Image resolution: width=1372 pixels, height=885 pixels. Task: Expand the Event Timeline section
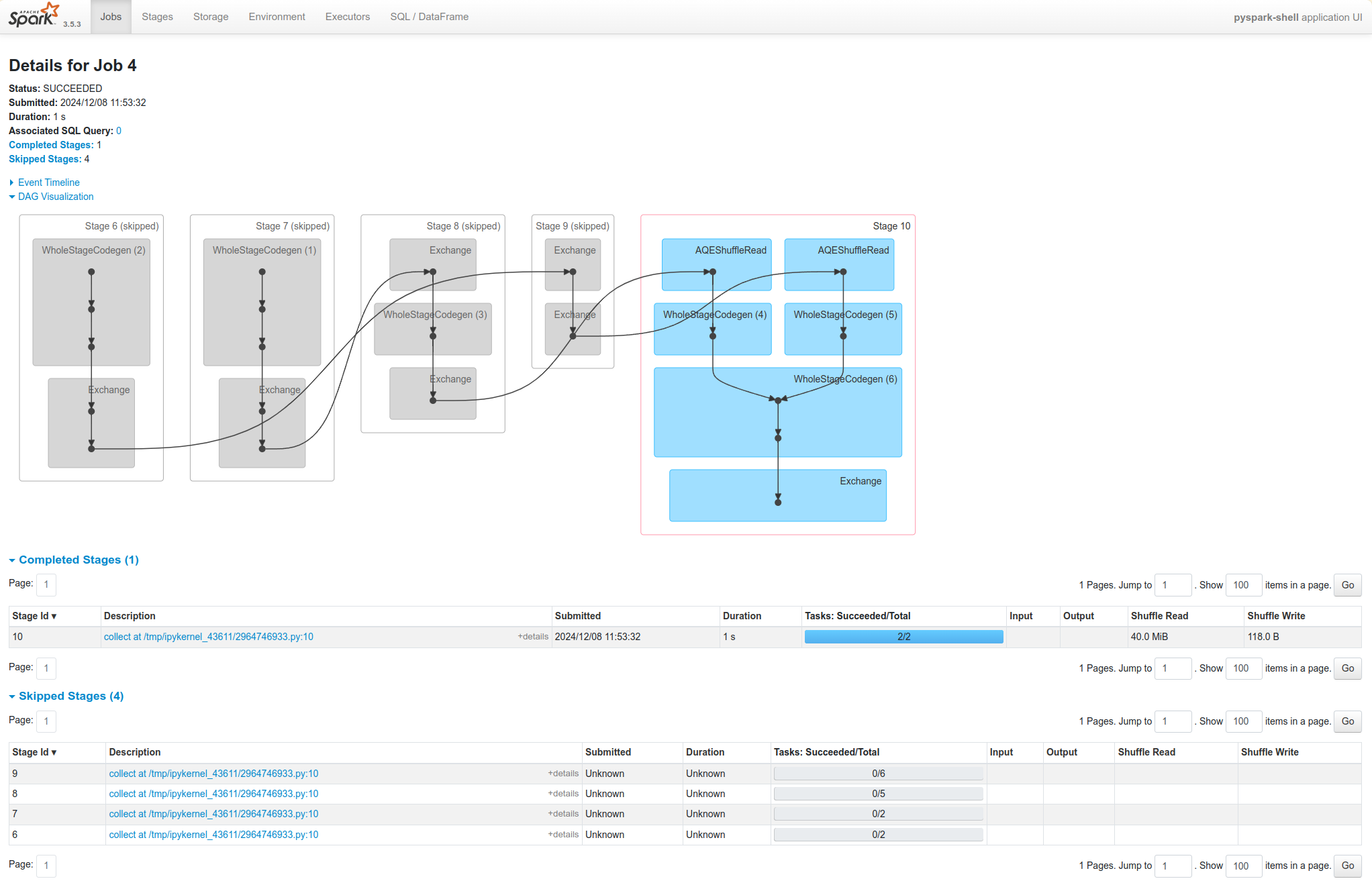click(x=48, y=183)
